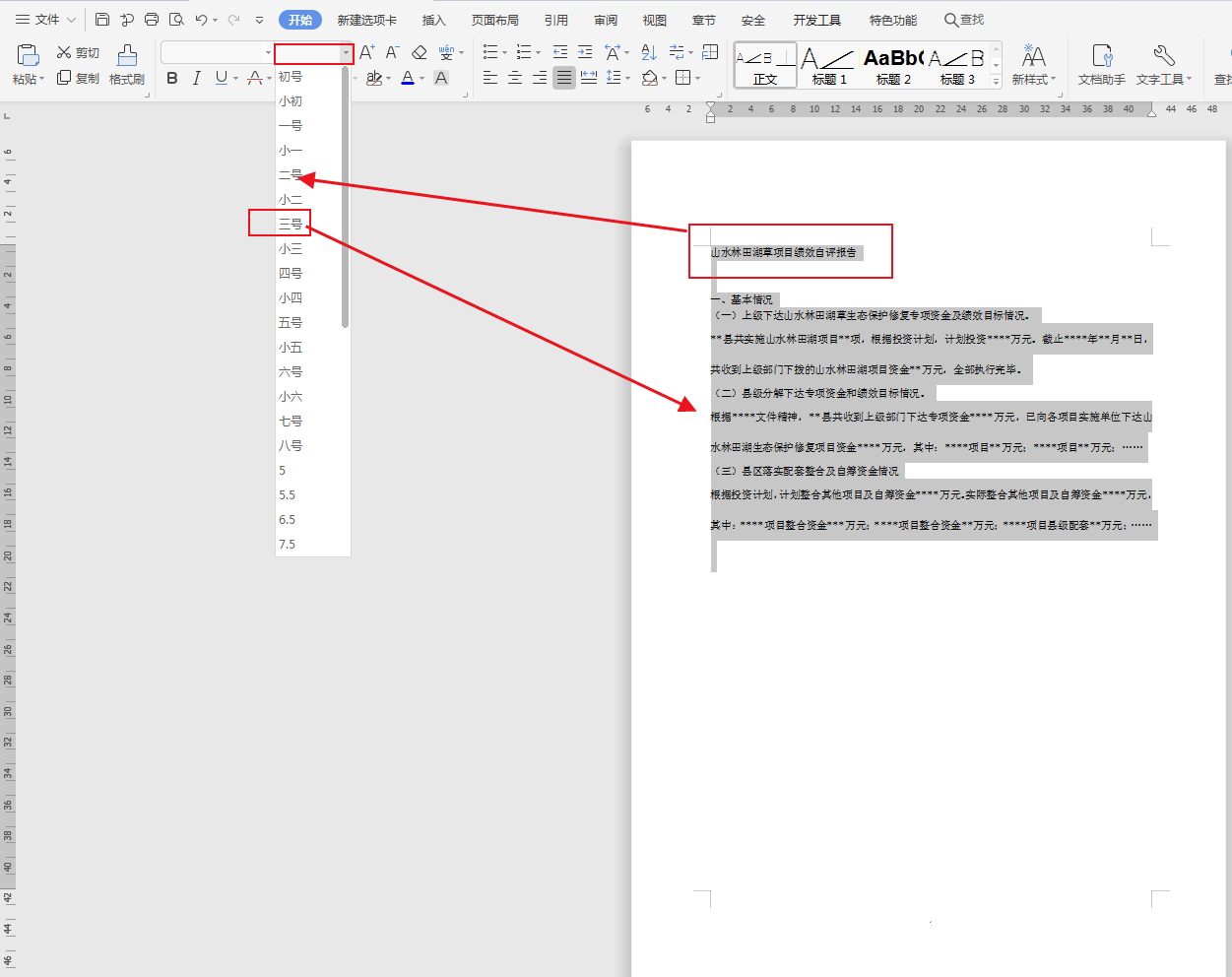
Task: Expand the quick access customize arrow
Action: coord(259,20)
